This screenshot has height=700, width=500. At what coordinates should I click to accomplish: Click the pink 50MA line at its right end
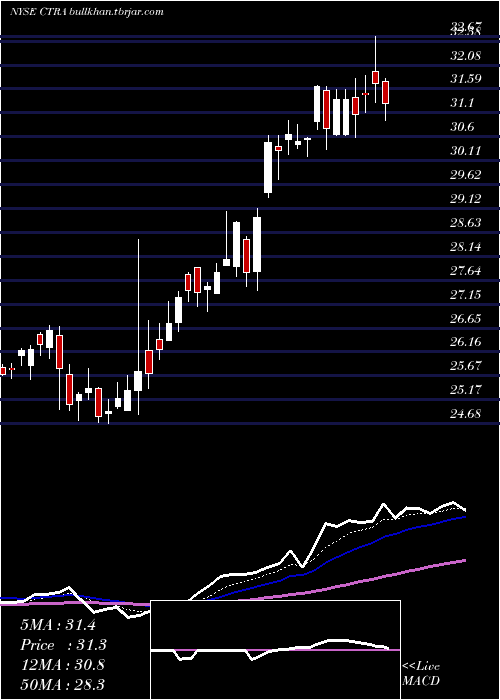(x=463, y=561)
